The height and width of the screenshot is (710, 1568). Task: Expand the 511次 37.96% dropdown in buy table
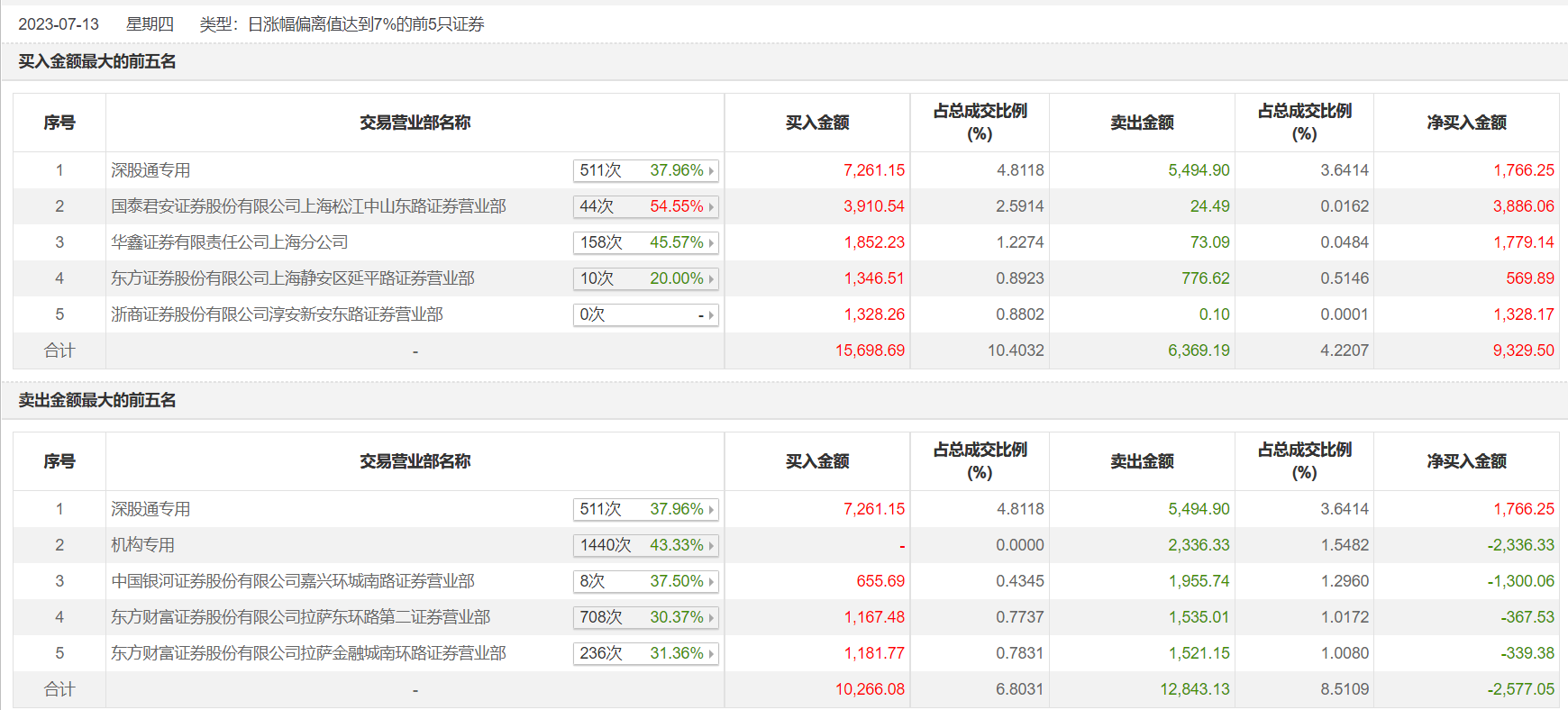645,170
